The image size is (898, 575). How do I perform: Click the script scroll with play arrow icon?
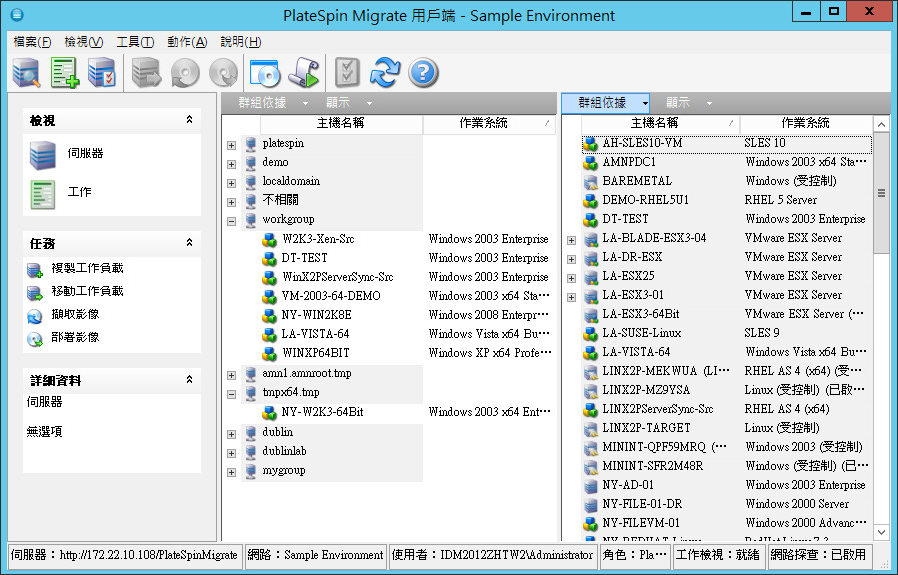tap(303, 72)
